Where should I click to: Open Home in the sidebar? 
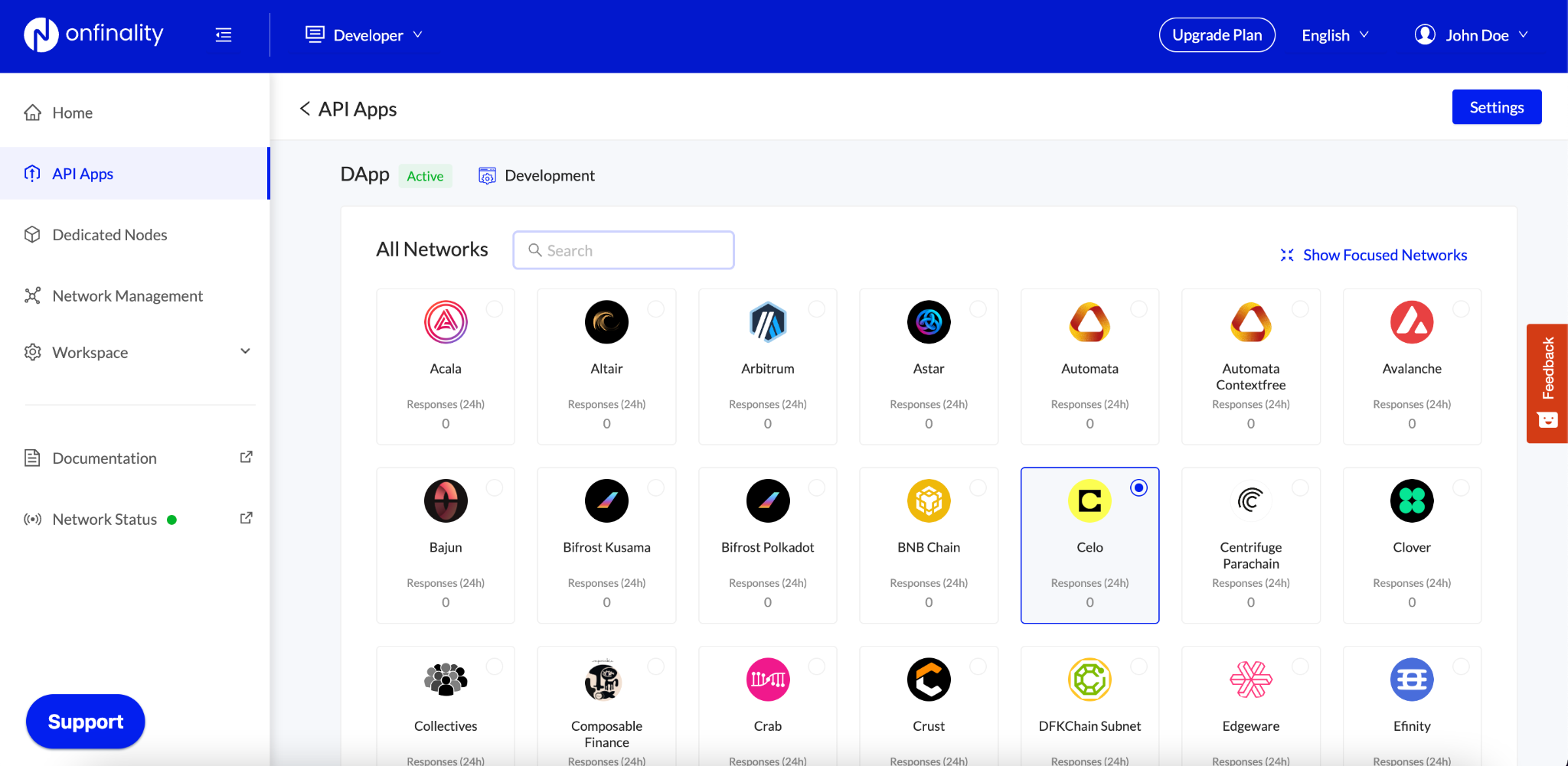coord(135,112)
